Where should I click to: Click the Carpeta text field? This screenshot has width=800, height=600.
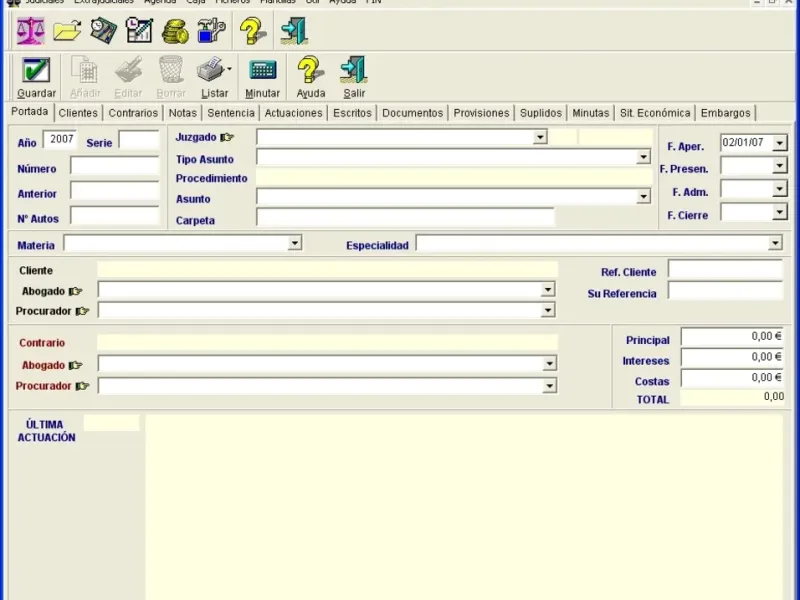405,218
